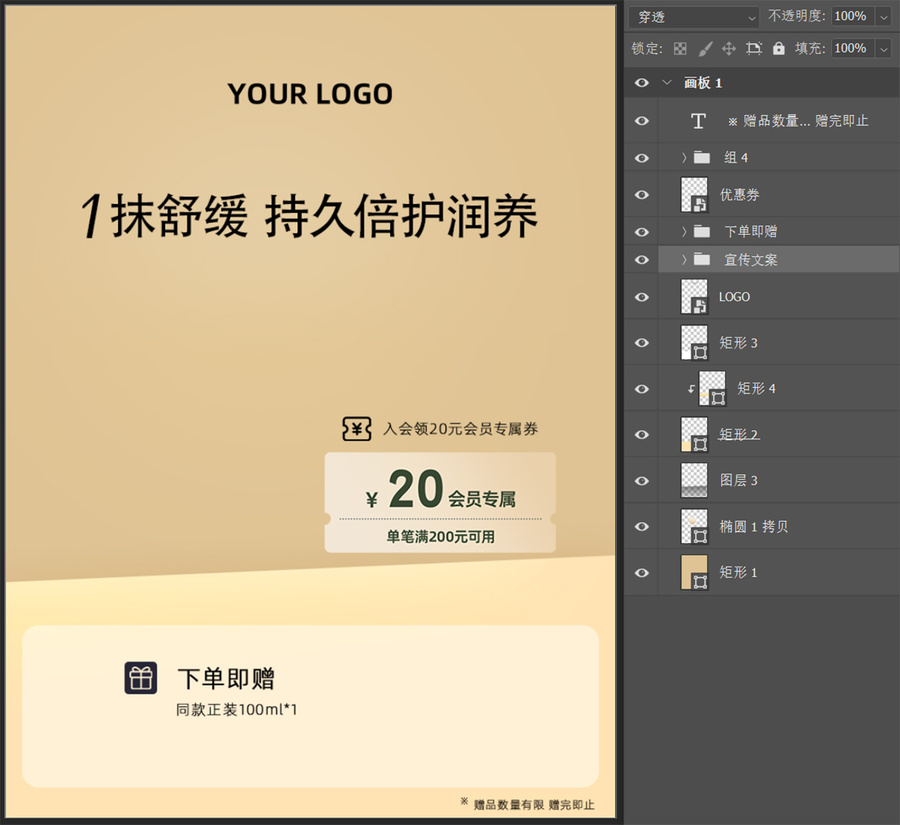
Task: Select the 优惠券 layer thumbnail
Action: tap(694, 195)
